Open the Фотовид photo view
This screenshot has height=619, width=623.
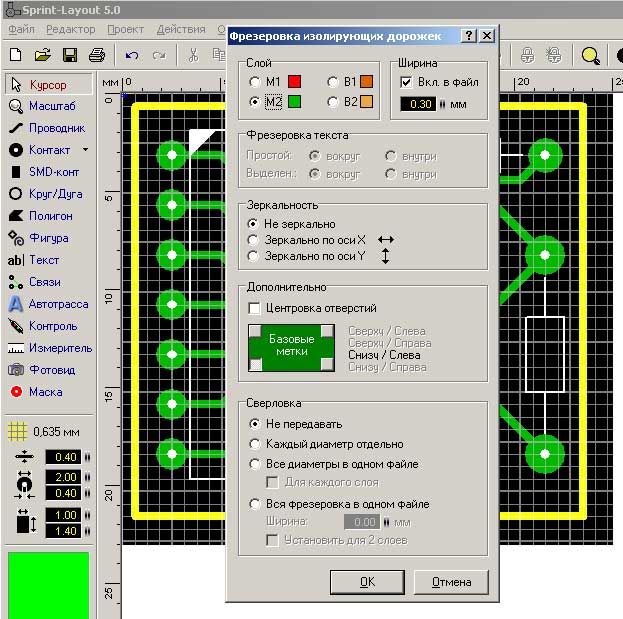48,370
